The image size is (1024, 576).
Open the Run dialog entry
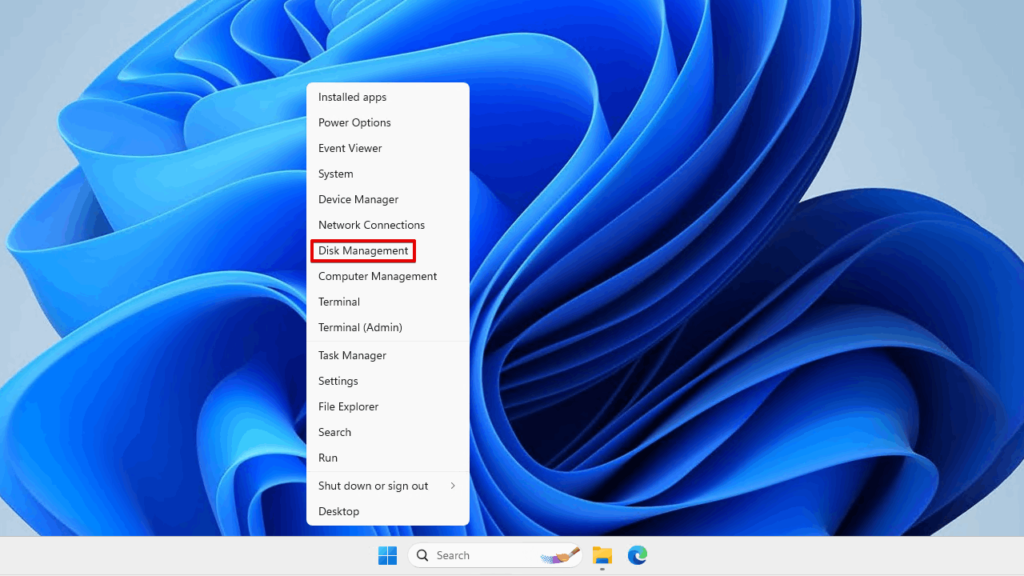click(388, 458)
